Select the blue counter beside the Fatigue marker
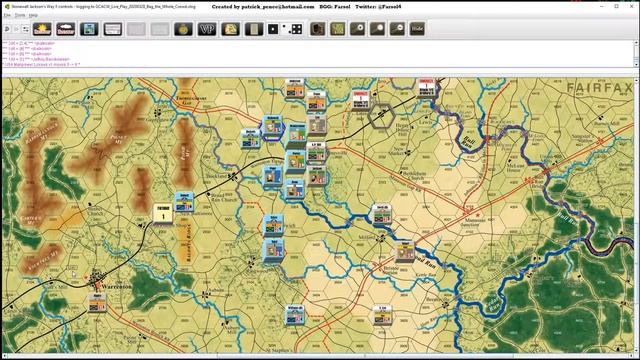 tap(184, 202)
